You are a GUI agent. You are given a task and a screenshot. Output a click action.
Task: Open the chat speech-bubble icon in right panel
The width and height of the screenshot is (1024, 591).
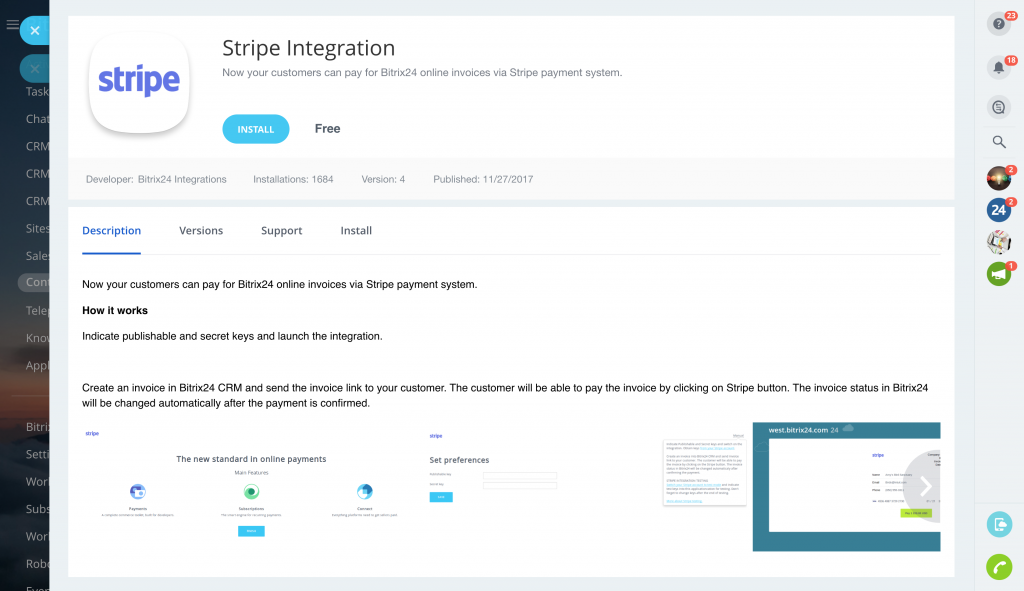tap(998, 107)
